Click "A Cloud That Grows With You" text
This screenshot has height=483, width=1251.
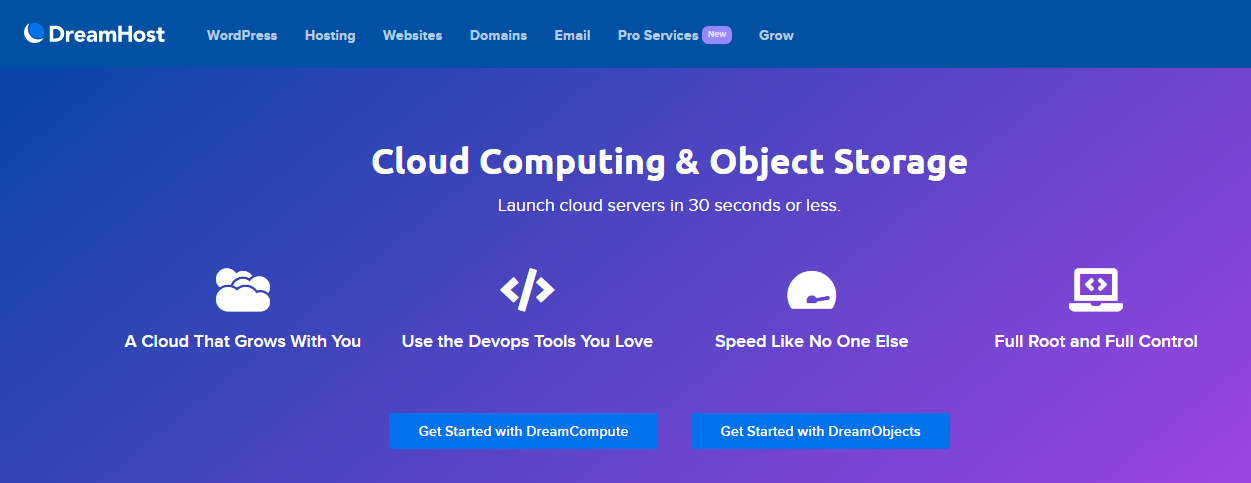click(243, 341)
